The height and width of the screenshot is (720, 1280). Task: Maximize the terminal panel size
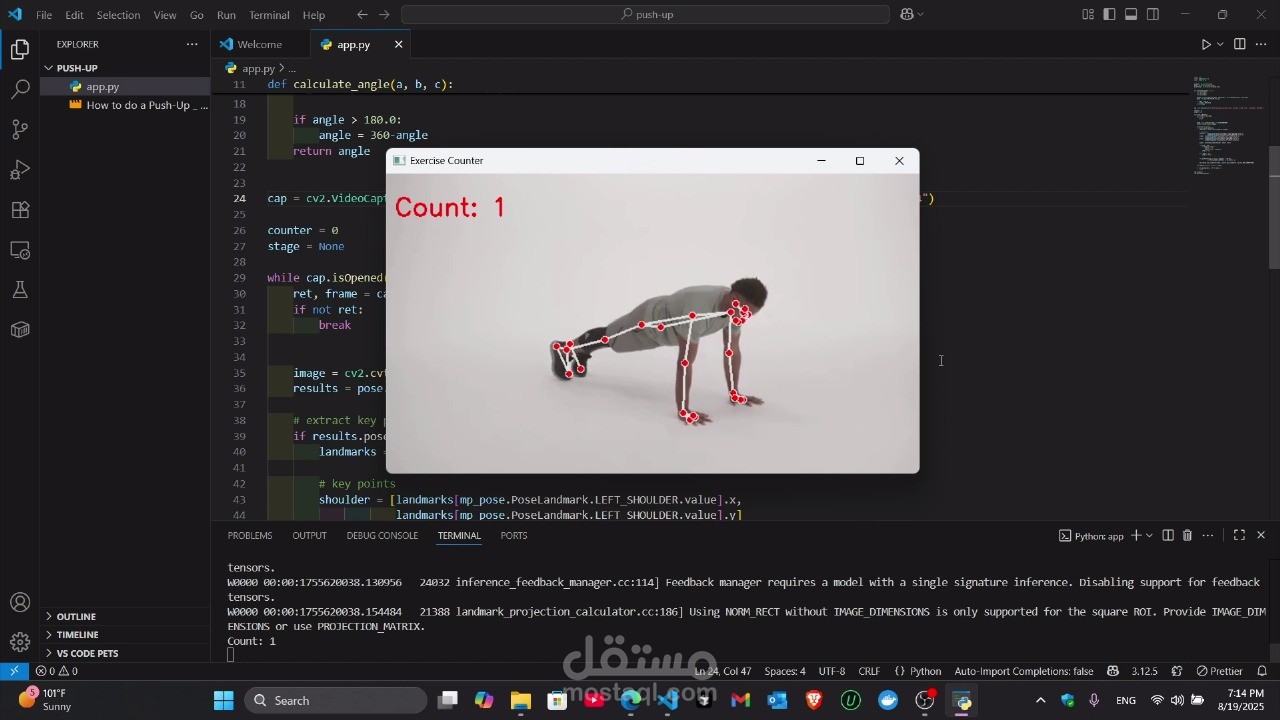1239,536
